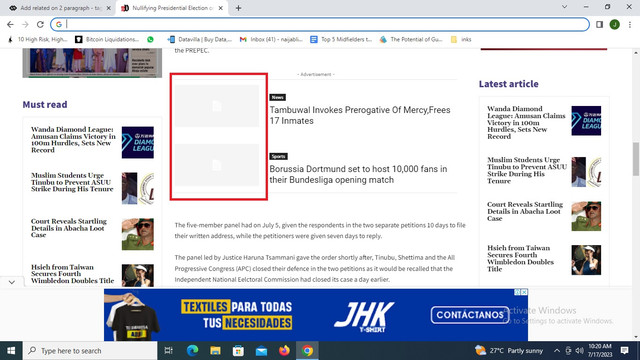The height and width of the screenshot is (360, 640).
Task: Click the Chrome taskbar icon
Action: click(307, 351)
